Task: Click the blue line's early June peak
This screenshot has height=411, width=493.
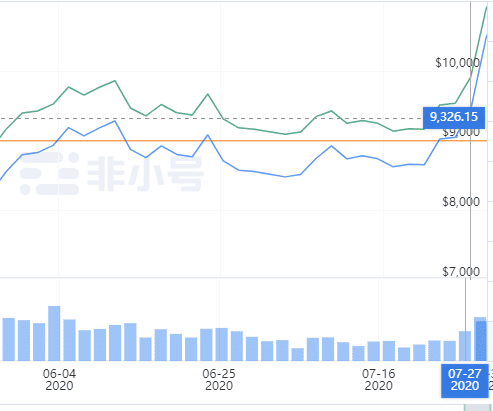Action: click(x=115, y=121)
